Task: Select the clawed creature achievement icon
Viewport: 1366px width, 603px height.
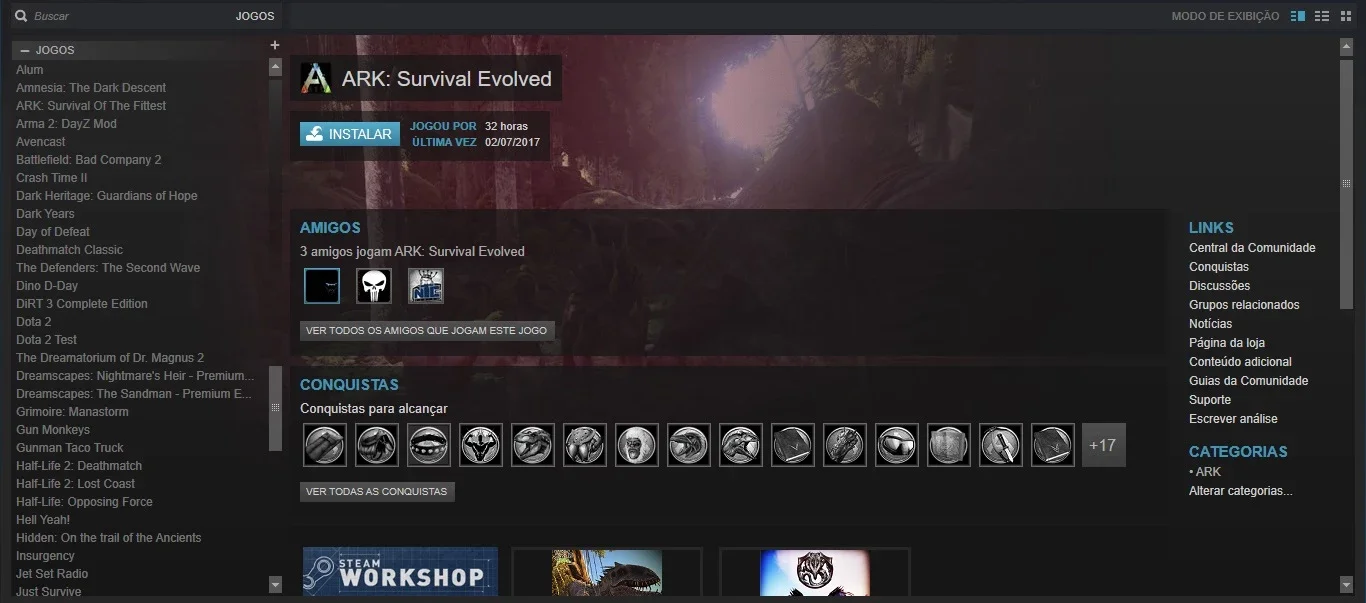Action: click(845, 445)
